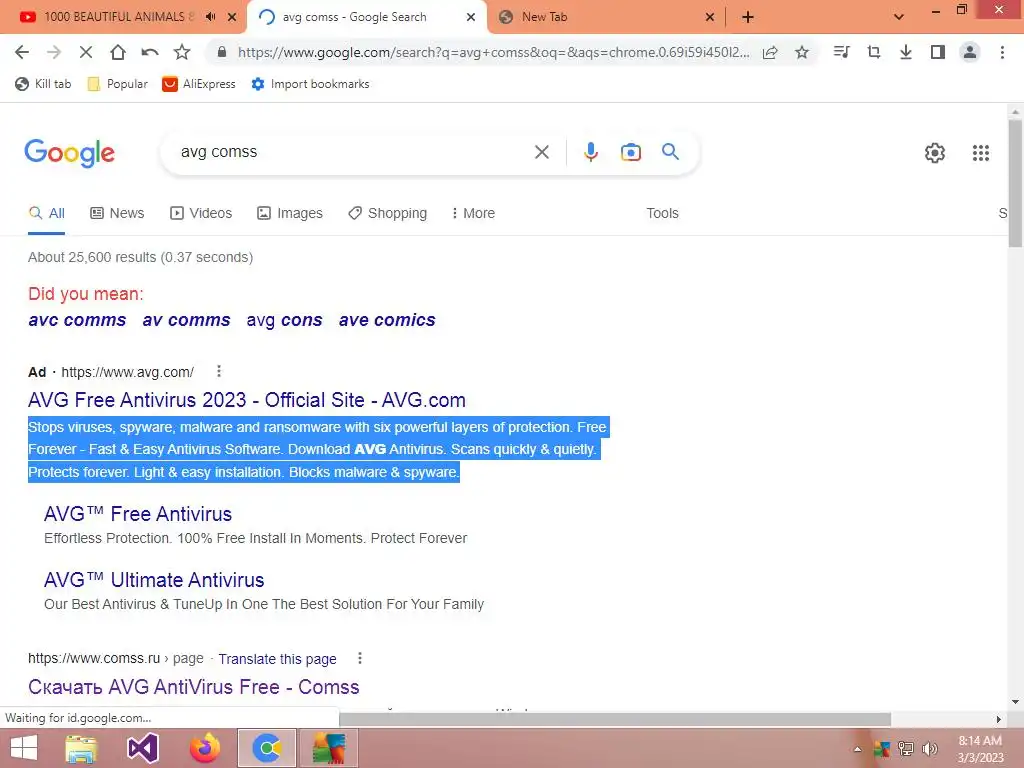Image resolution: width=1024 pixels, height=768 pixels.
Task: Share this page from address bar
Action: (770, 52)
